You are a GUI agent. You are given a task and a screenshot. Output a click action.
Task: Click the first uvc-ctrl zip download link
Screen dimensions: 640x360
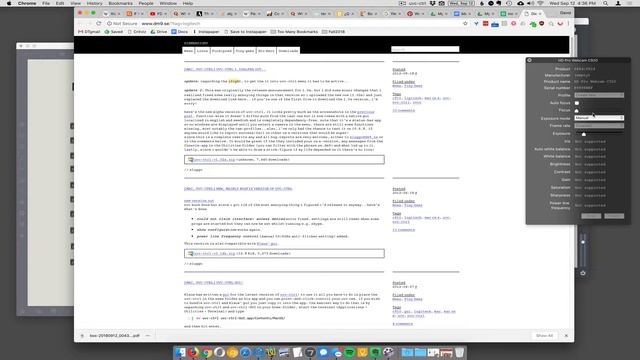click(214, 160)
